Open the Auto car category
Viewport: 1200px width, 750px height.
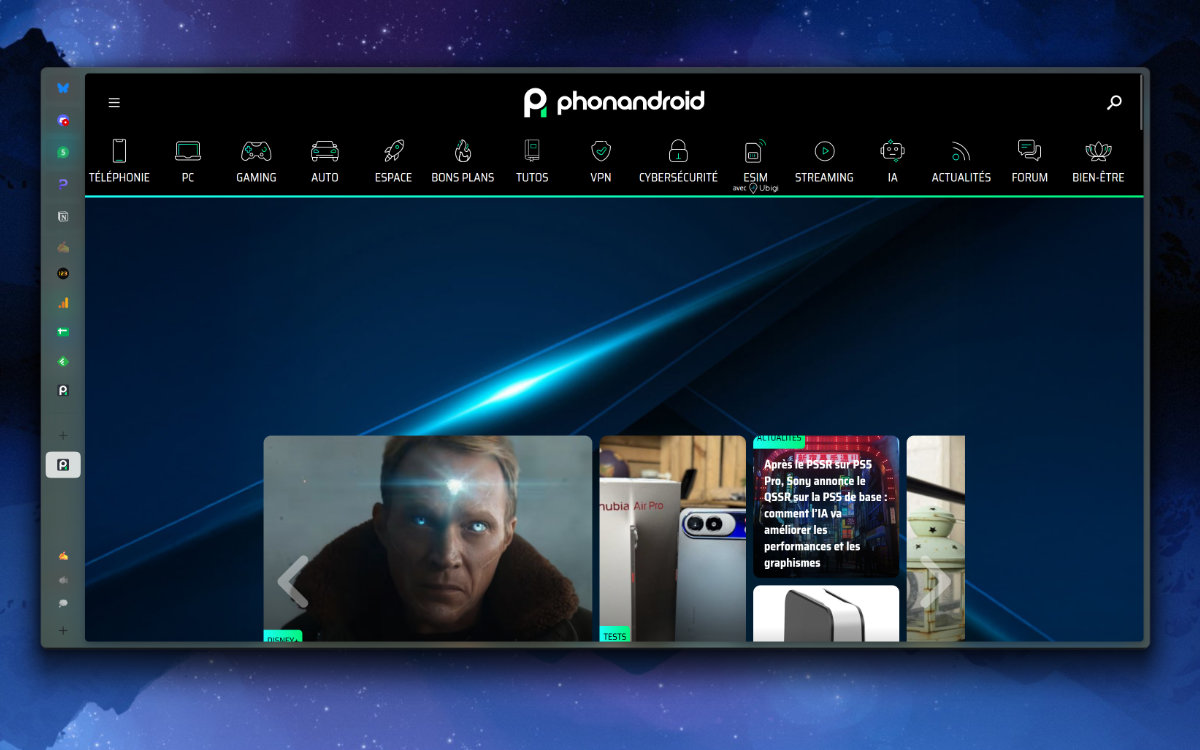click(x=325, y=161)
